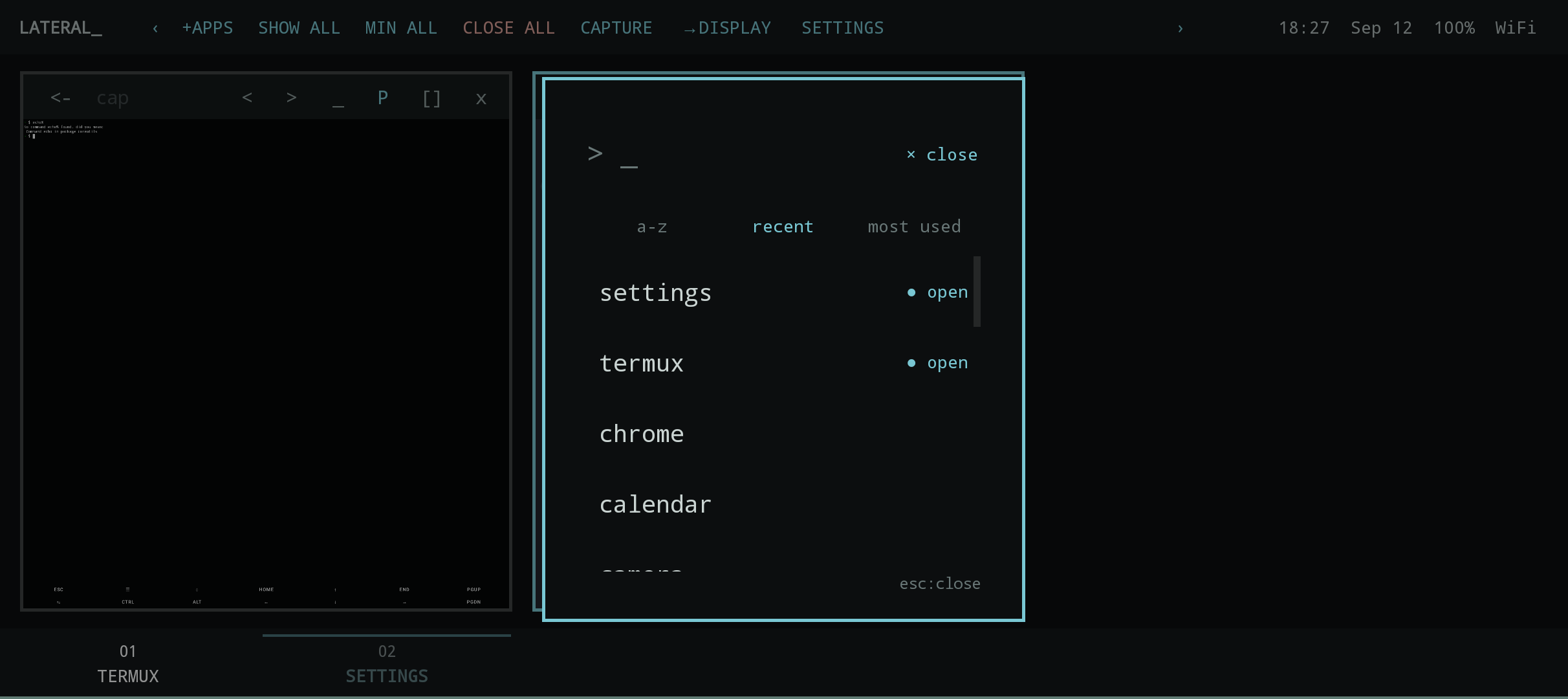1568x699 pixels.
Task: Open the +APPS launcher
Action: [x=207, y=28]
